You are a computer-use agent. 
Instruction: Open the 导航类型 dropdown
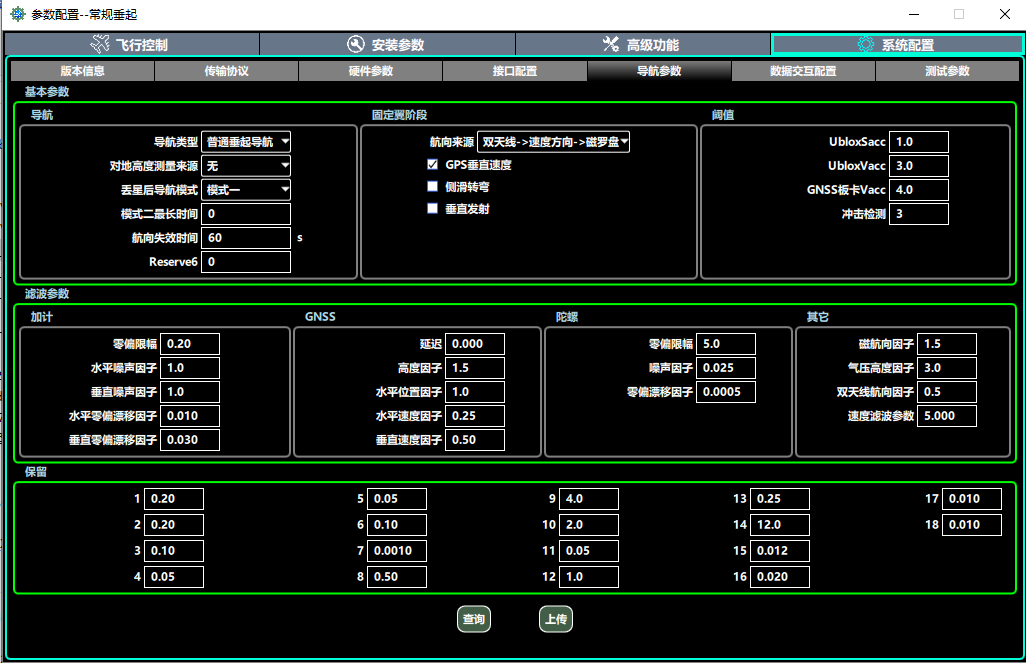tap(246, 141)
